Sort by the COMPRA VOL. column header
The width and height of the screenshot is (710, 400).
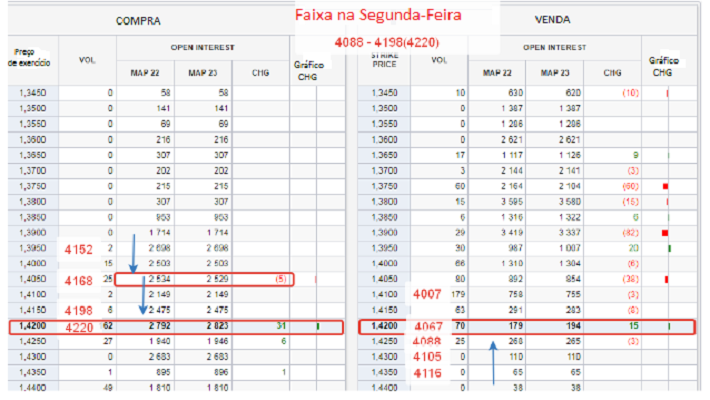click(86, 60)
